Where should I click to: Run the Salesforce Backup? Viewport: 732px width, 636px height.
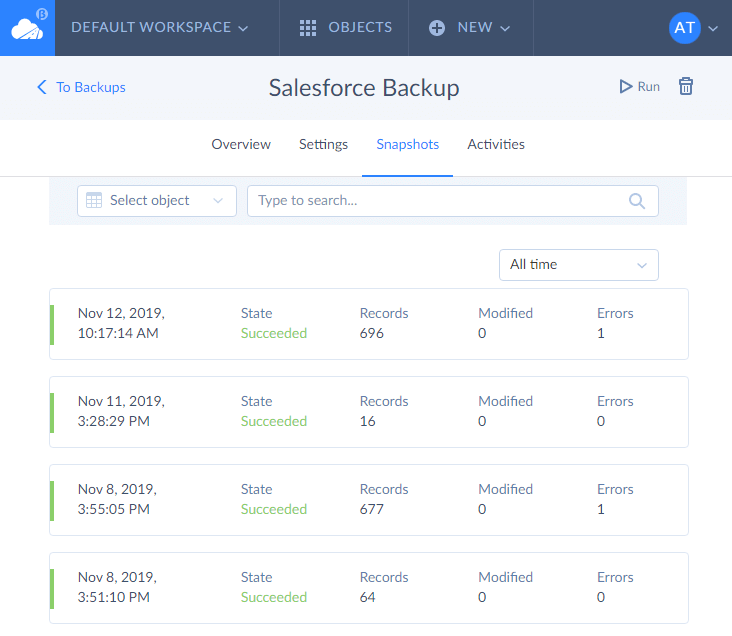click(x=639, y=87)
